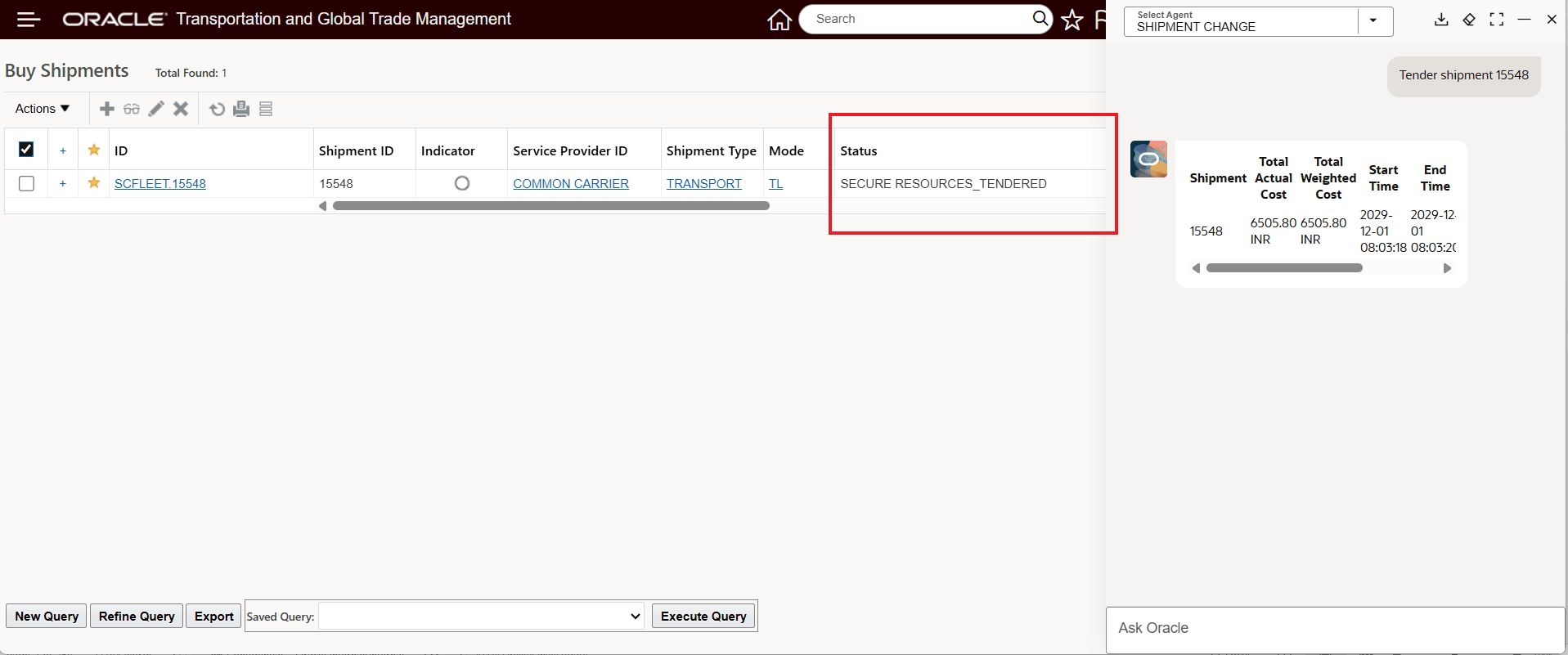Click the New (plus) toolbar icon

[107, 109]
